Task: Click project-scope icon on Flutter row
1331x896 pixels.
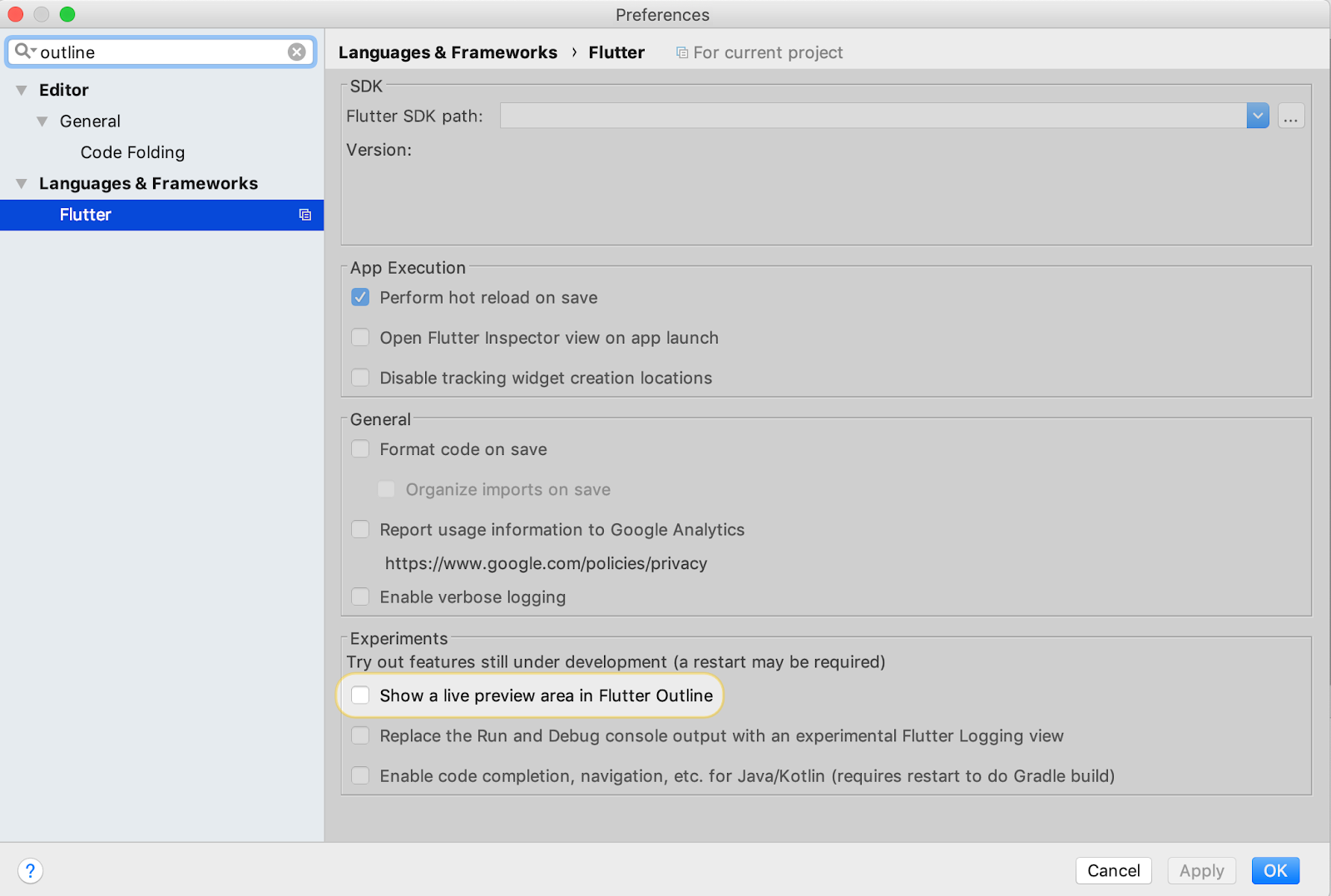Action: point(305,215)
